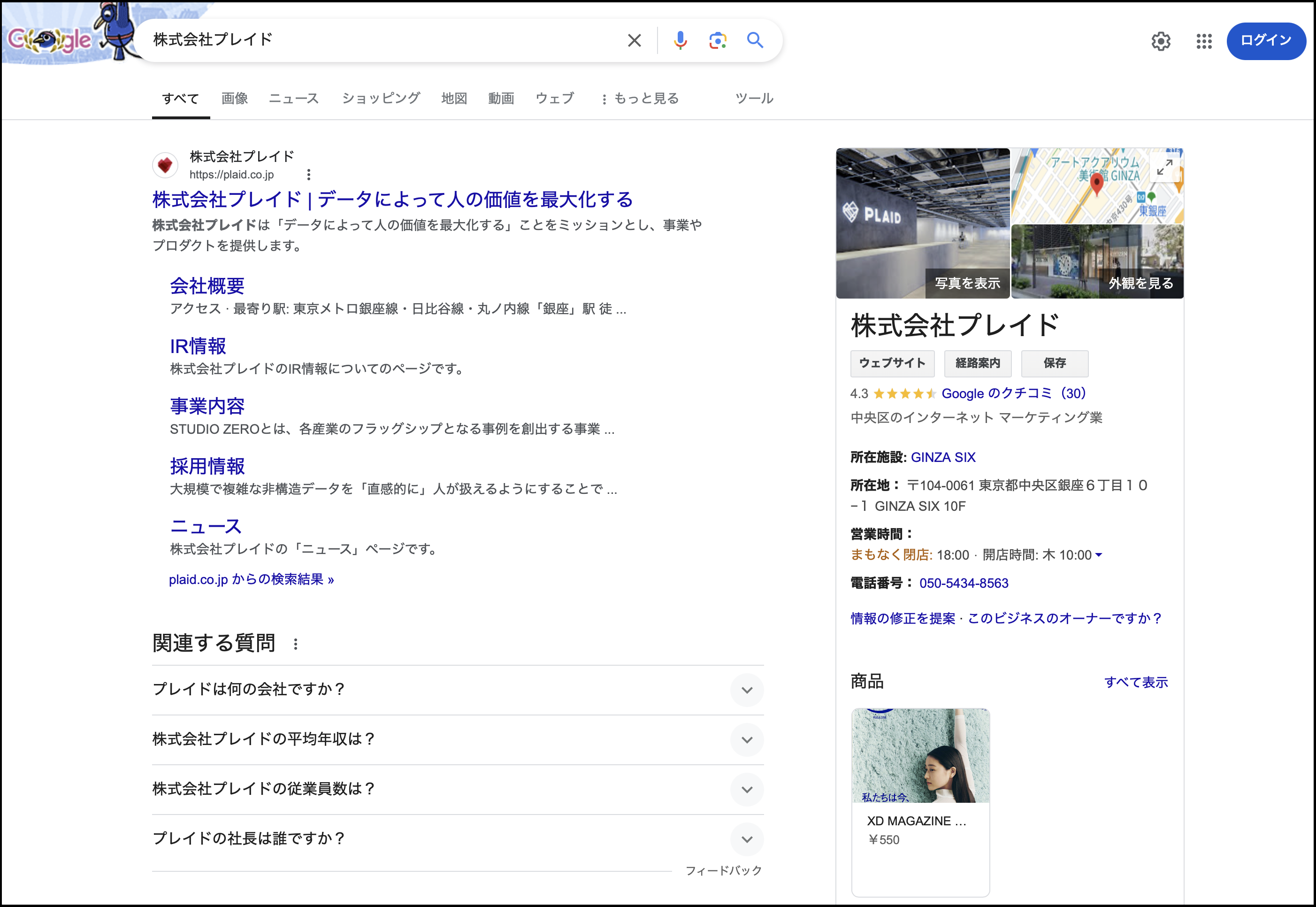1316x907 pixels.
Task: Open three-dot menu beside 関連する質問
Action: tap(295, 644)
